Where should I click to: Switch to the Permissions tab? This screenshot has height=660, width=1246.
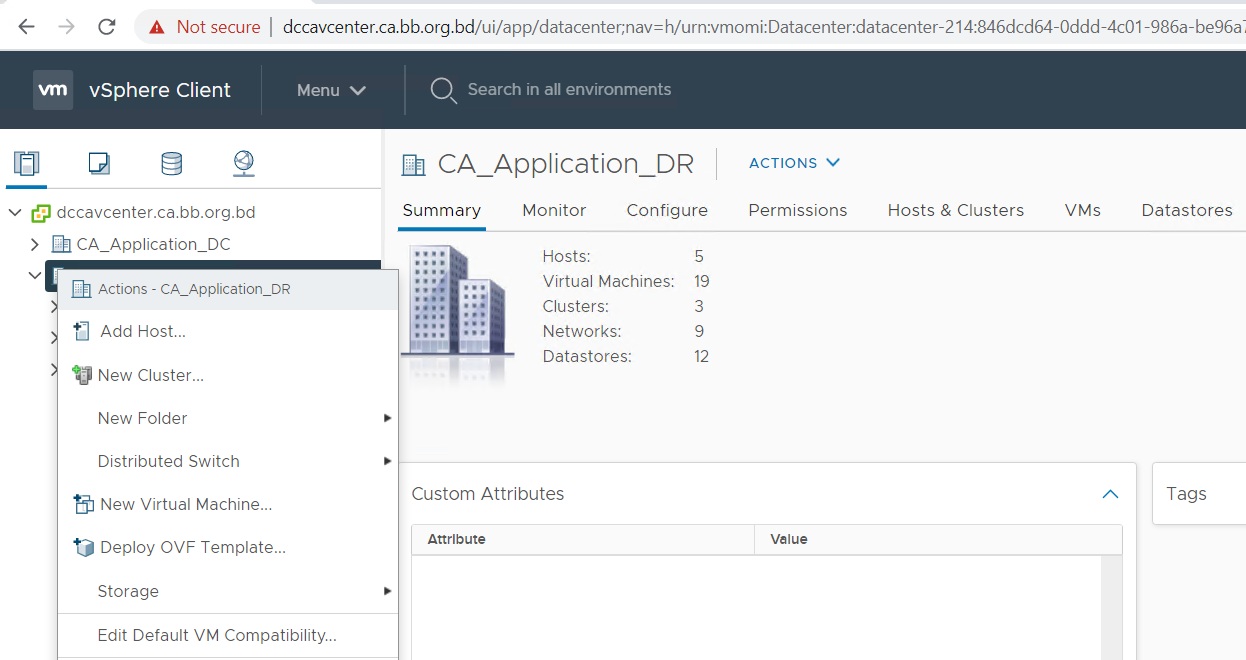[x=798, y=210]
